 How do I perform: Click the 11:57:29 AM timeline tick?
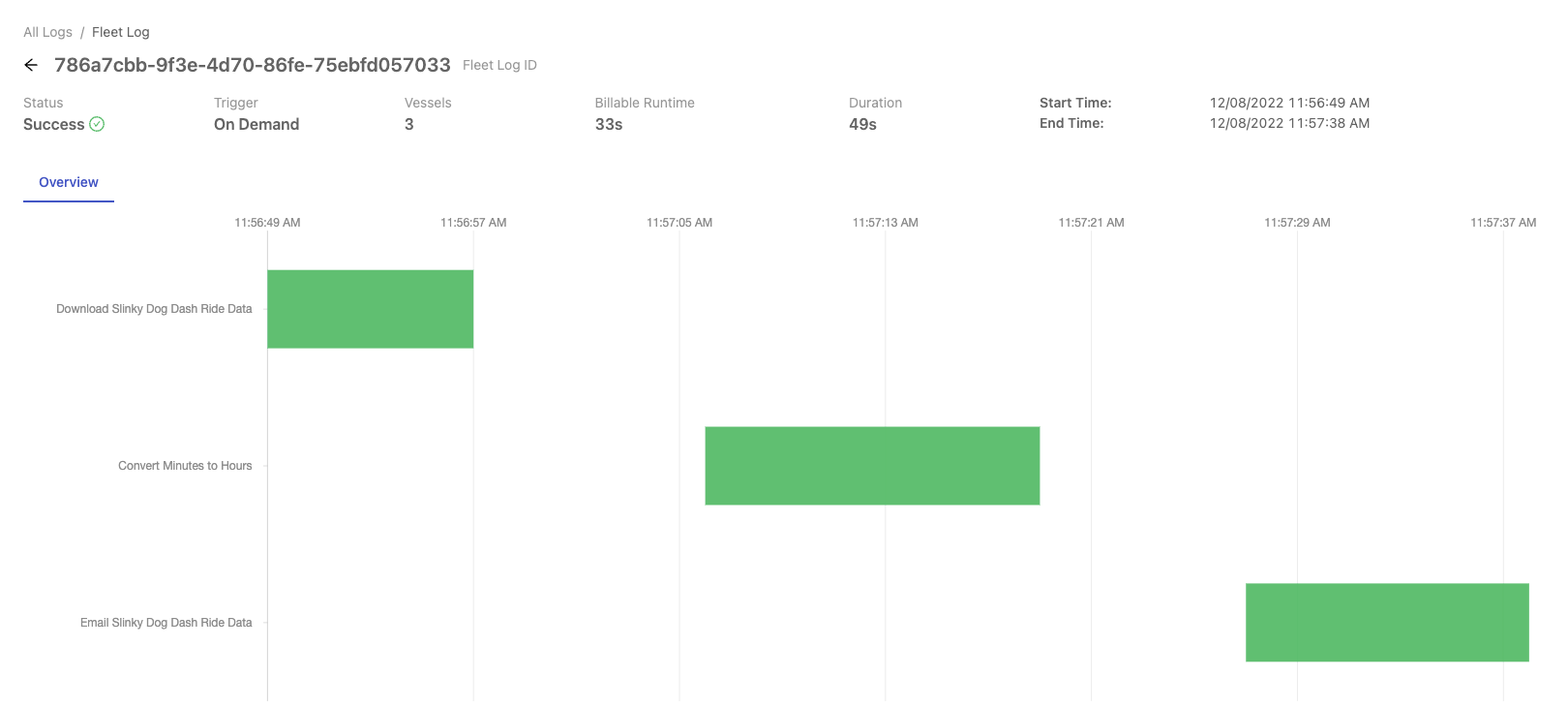1297,223
